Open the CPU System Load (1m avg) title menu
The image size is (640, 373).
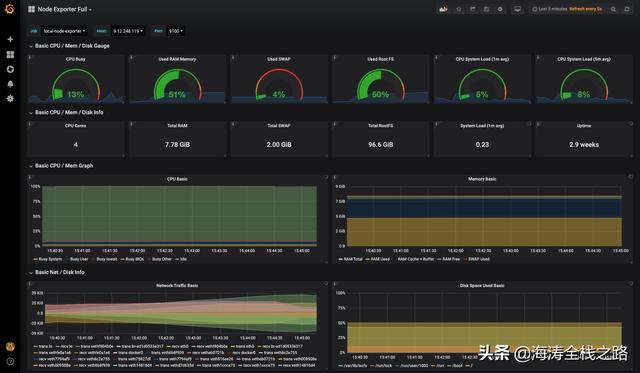coord(482,59)
